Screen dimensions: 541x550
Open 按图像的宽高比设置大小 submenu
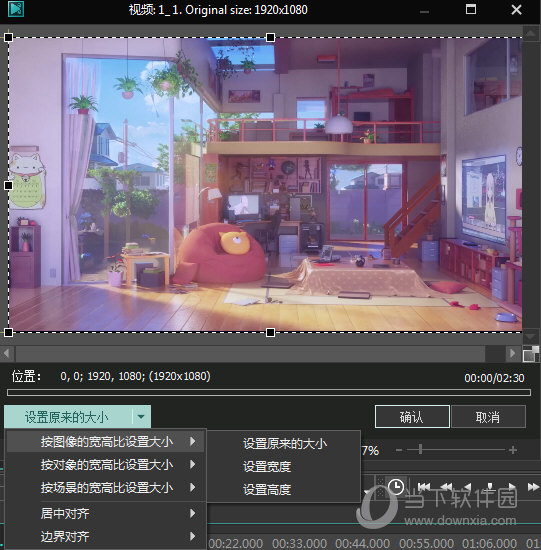[105, 442]
